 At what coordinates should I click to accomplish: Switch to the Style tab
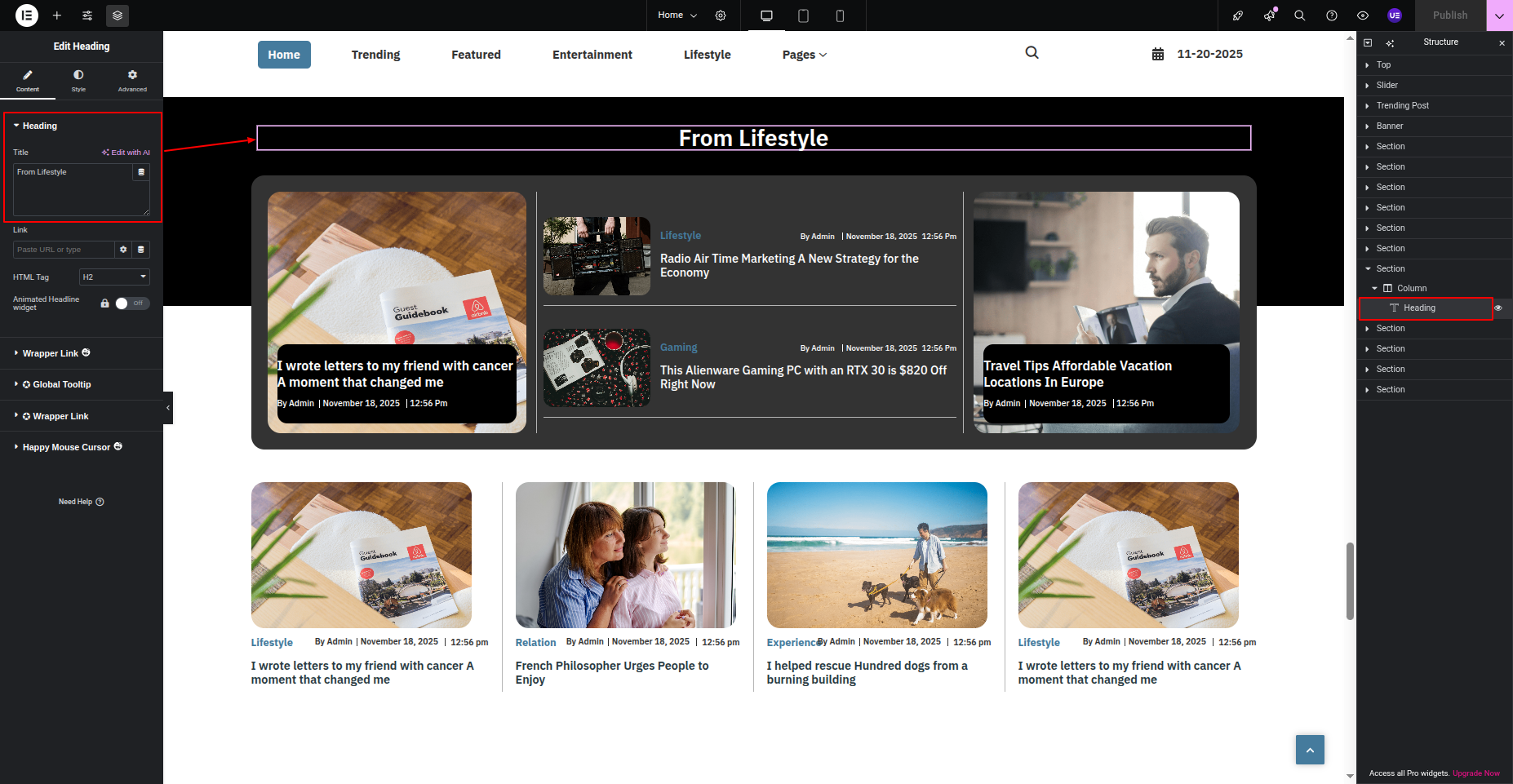78,80
